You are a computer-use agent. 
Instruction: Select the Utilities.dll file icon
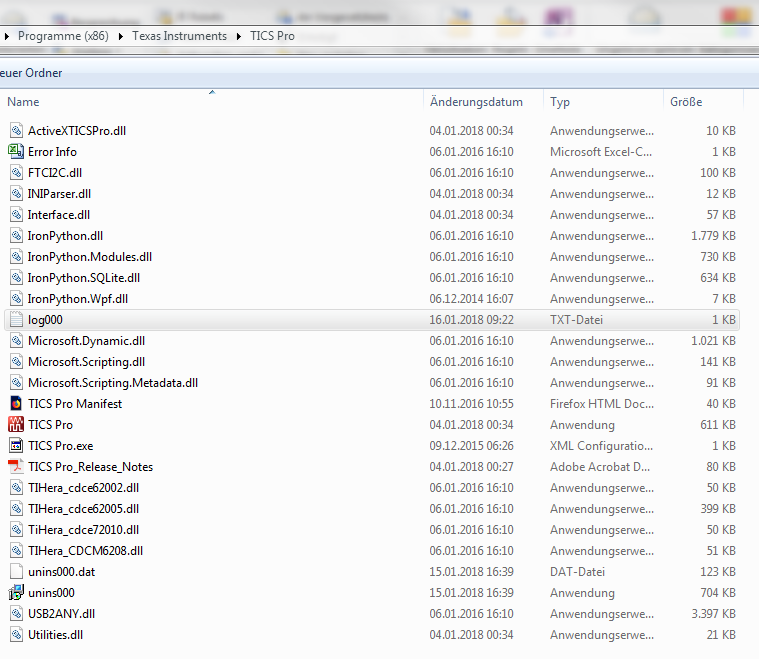pos(16,635)
